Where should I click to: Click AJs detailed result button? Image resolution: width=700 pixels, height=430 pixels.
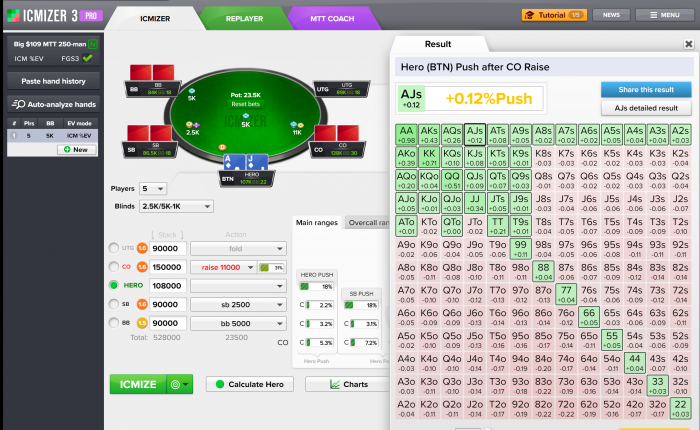(646, 108)
